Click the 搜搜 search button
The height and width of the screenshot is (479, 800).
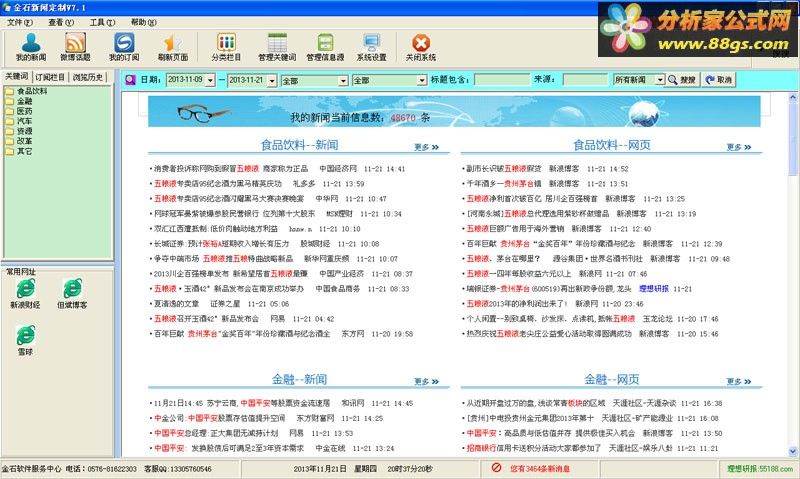(x=682, y=80)
